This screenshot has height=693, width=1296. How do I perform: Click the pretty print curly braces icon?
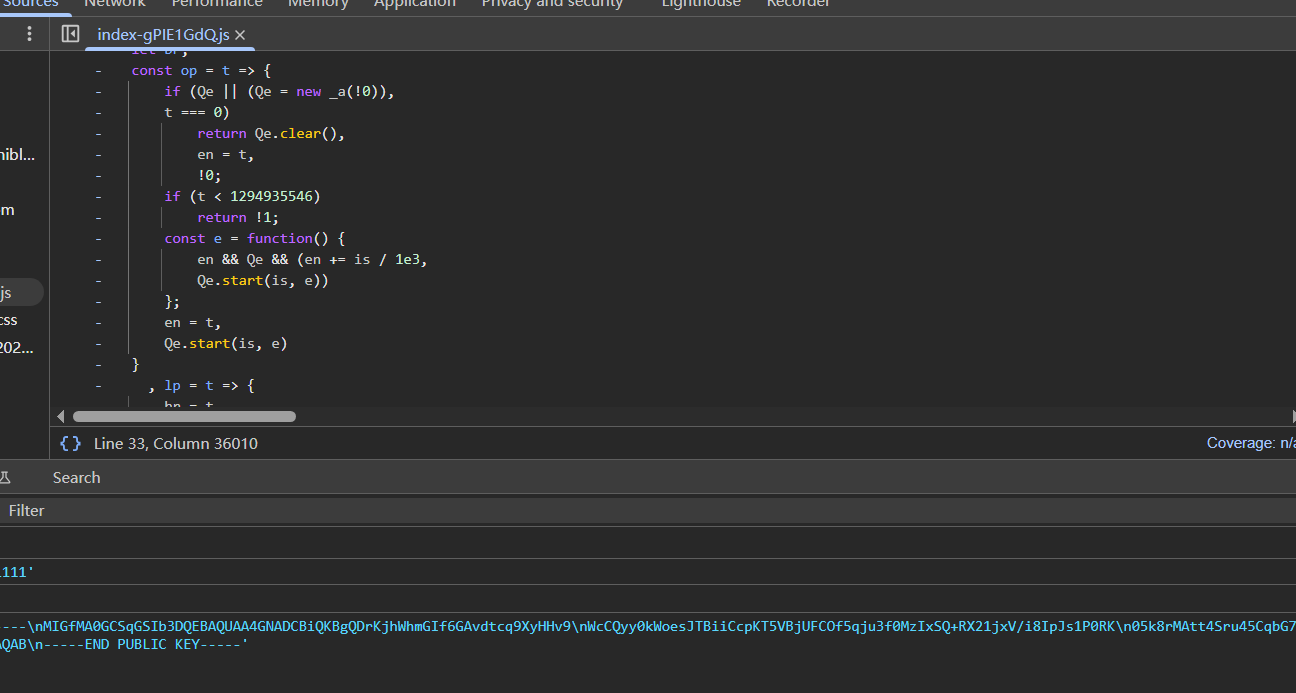click(x=70, y=443)
